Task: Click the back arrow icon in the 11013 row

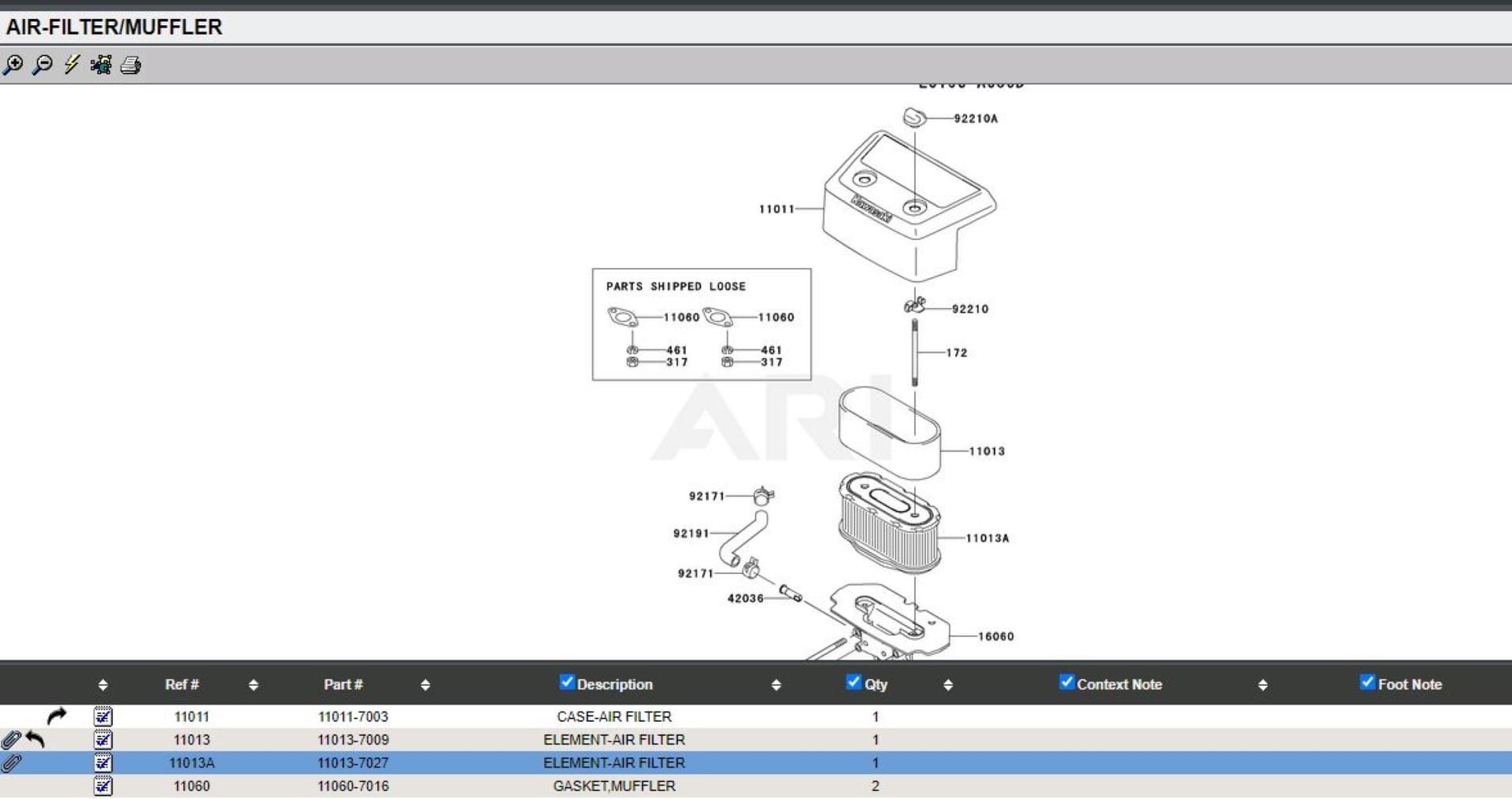Action: point(35,739)
